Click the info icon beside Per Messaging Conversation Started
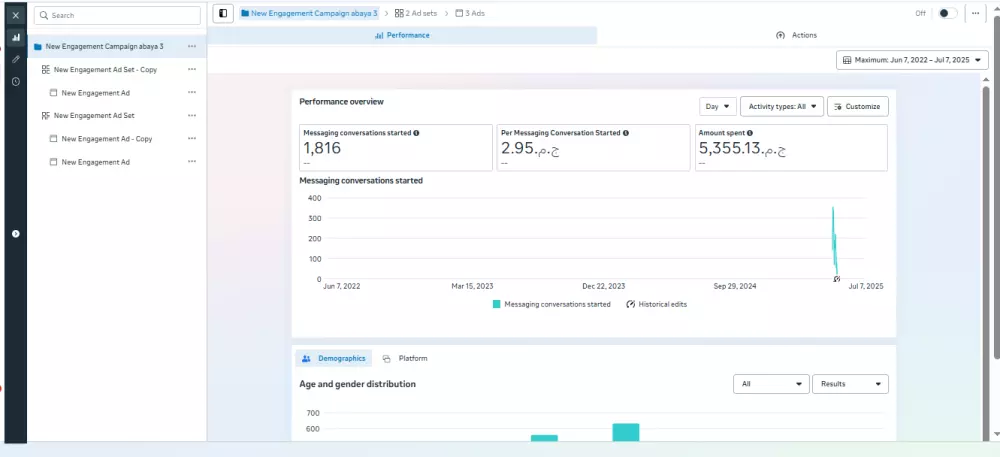1000x457 pixels. (x=626, y=133)
